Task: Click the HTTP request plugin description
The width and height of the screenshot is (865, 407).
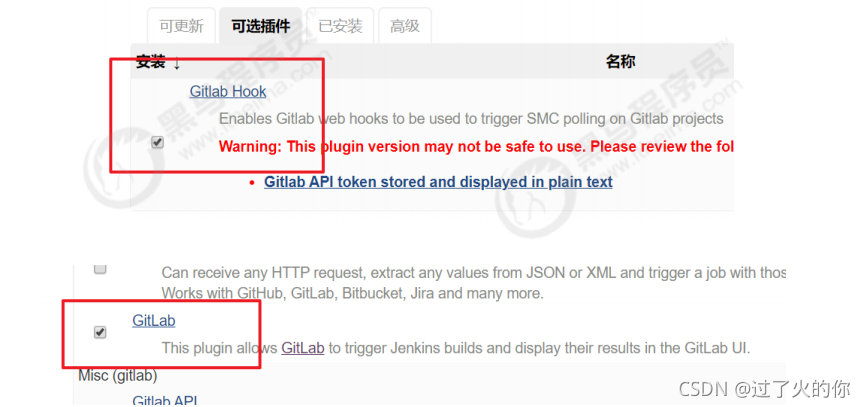Action: coord(473,283)
